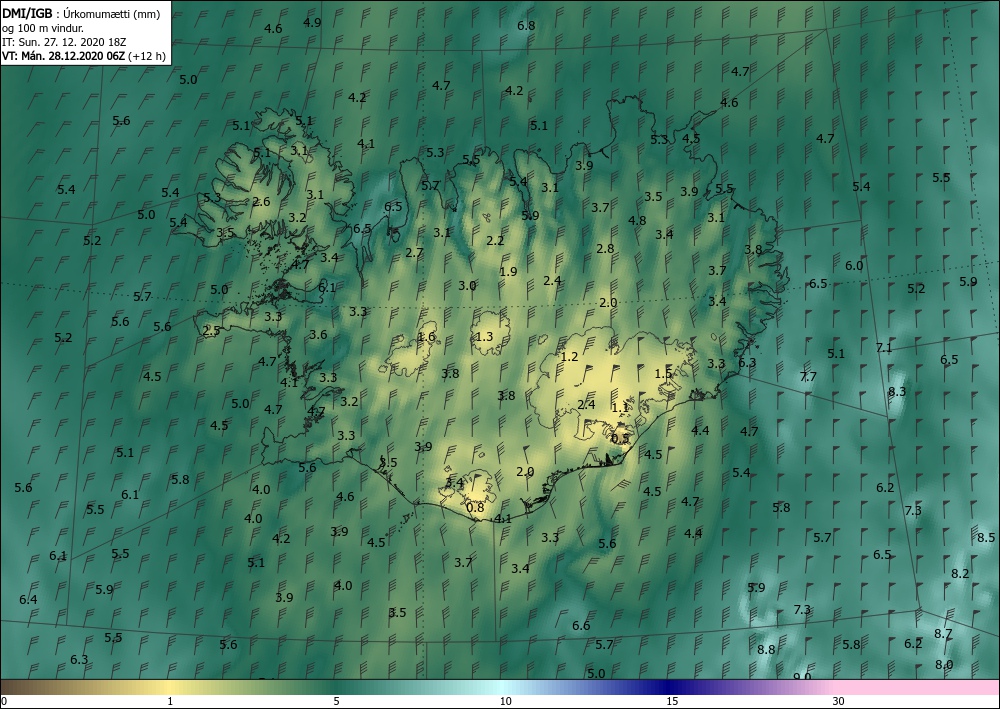Viewport: 1000px width, 709px height.
Task: Click the map value '1.1' on the glacier
Action: pos(620,407)
